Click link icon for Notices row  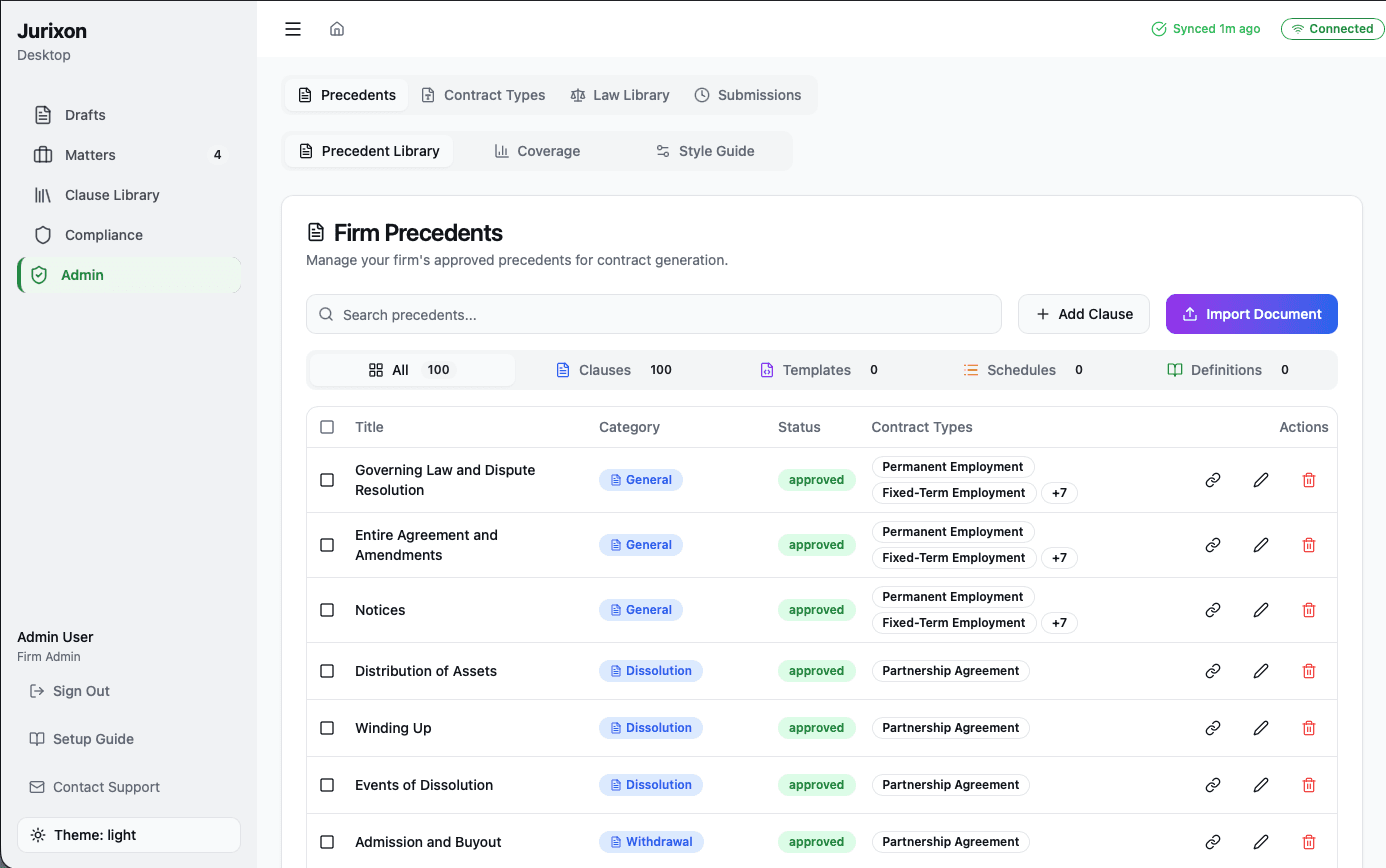point(1213,610)
